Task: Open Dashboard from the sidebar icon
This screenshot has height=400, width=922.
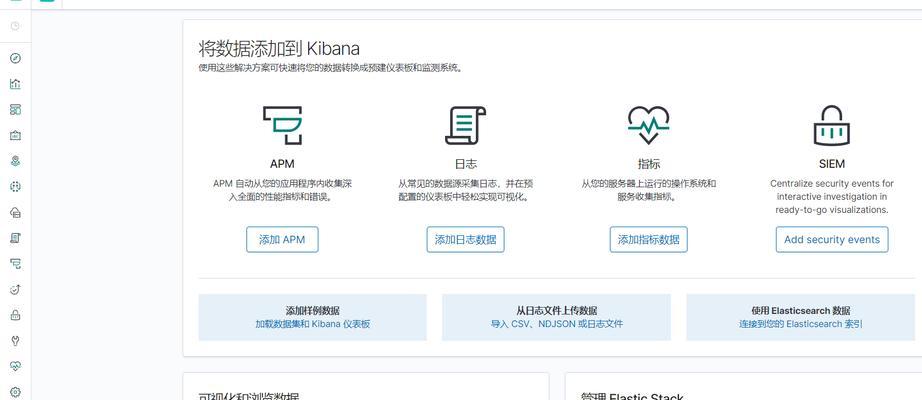Action: pos(15,109)
